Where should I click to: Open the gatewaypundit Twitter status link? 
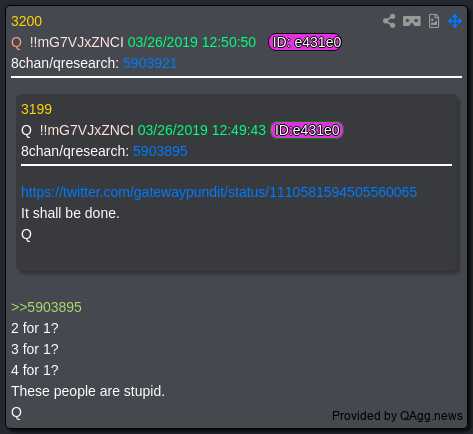pyautogui.click(x=219, y=192)
